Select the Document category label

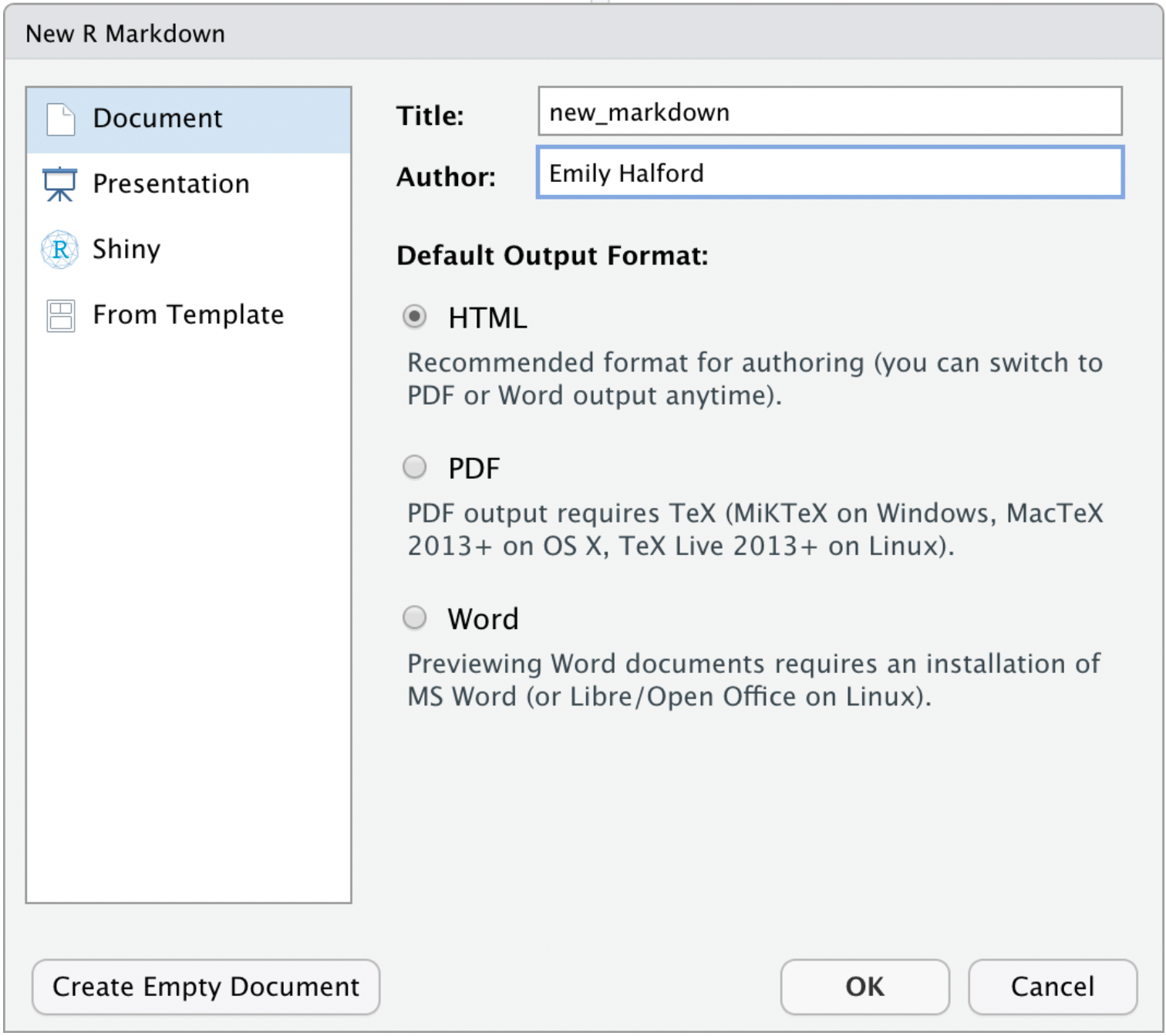[157, 119]
